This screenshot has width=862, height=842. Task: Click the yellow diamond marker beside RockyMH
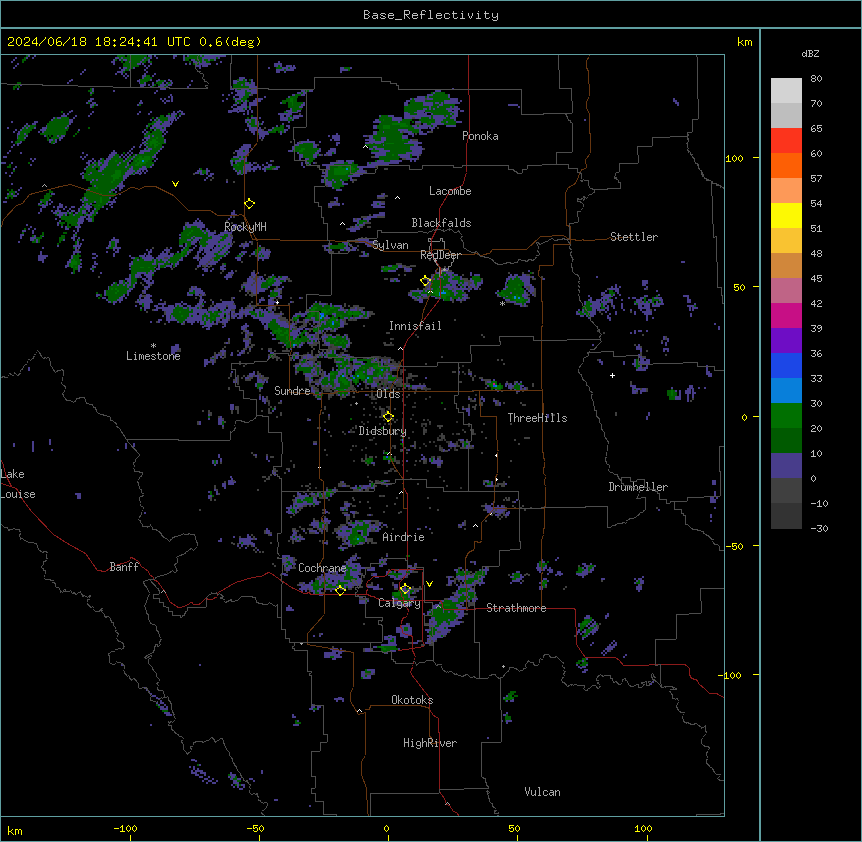click(x=249, y=204)
